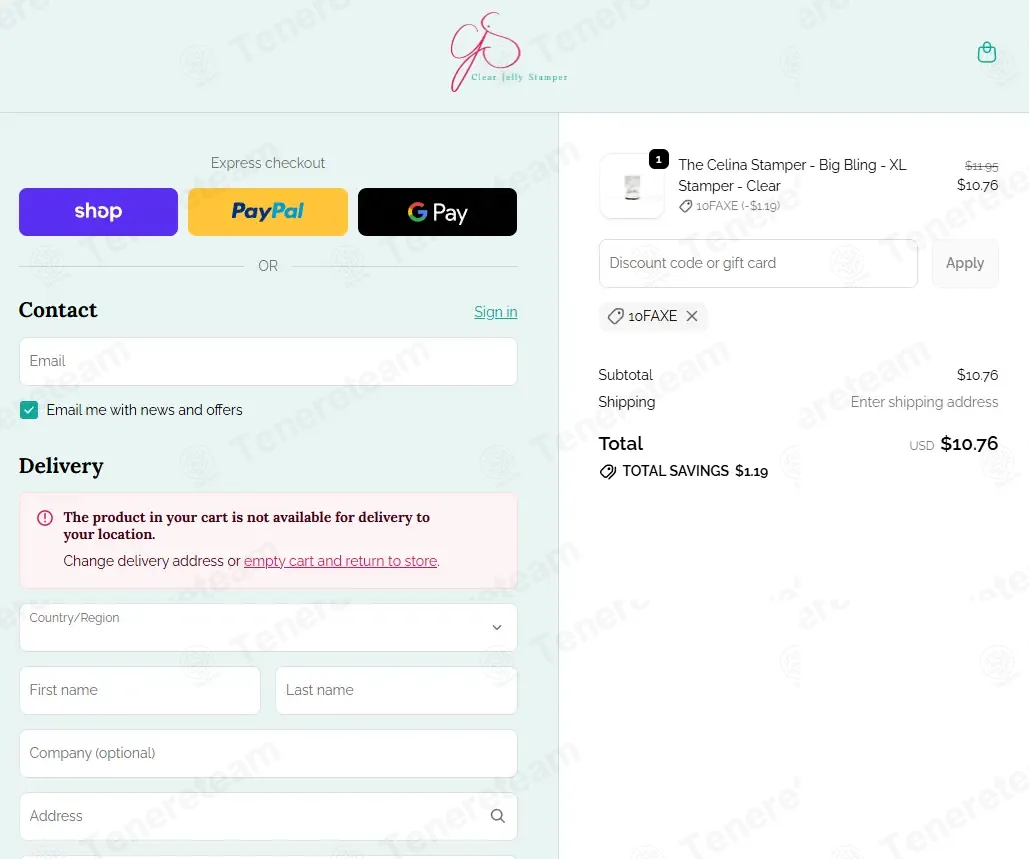Focus the Email input field
This screenshot has width=1029, height=859.
[268, 362]
